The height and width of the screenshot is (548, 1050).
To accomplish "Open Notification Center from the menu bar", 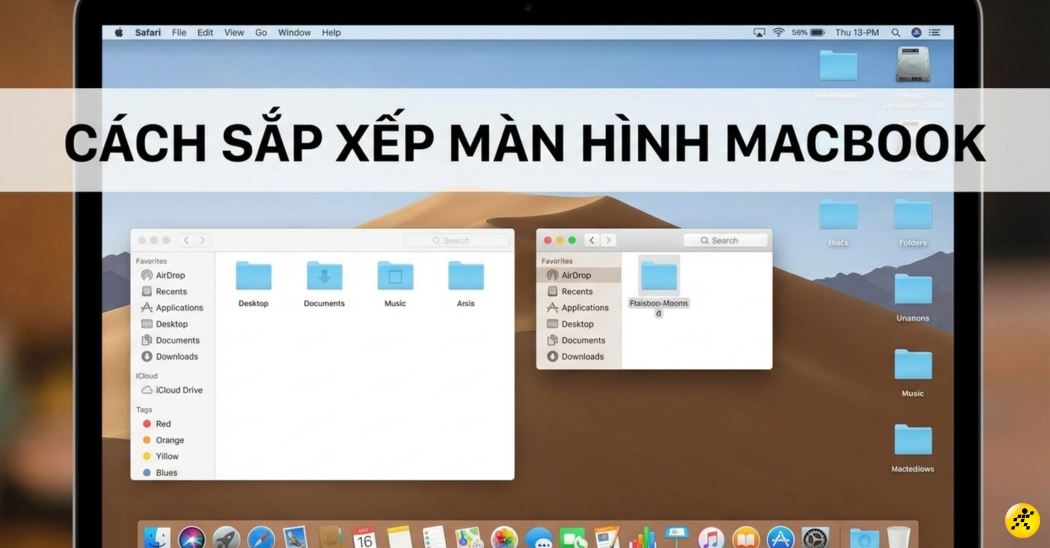I will tap(936, 33).
